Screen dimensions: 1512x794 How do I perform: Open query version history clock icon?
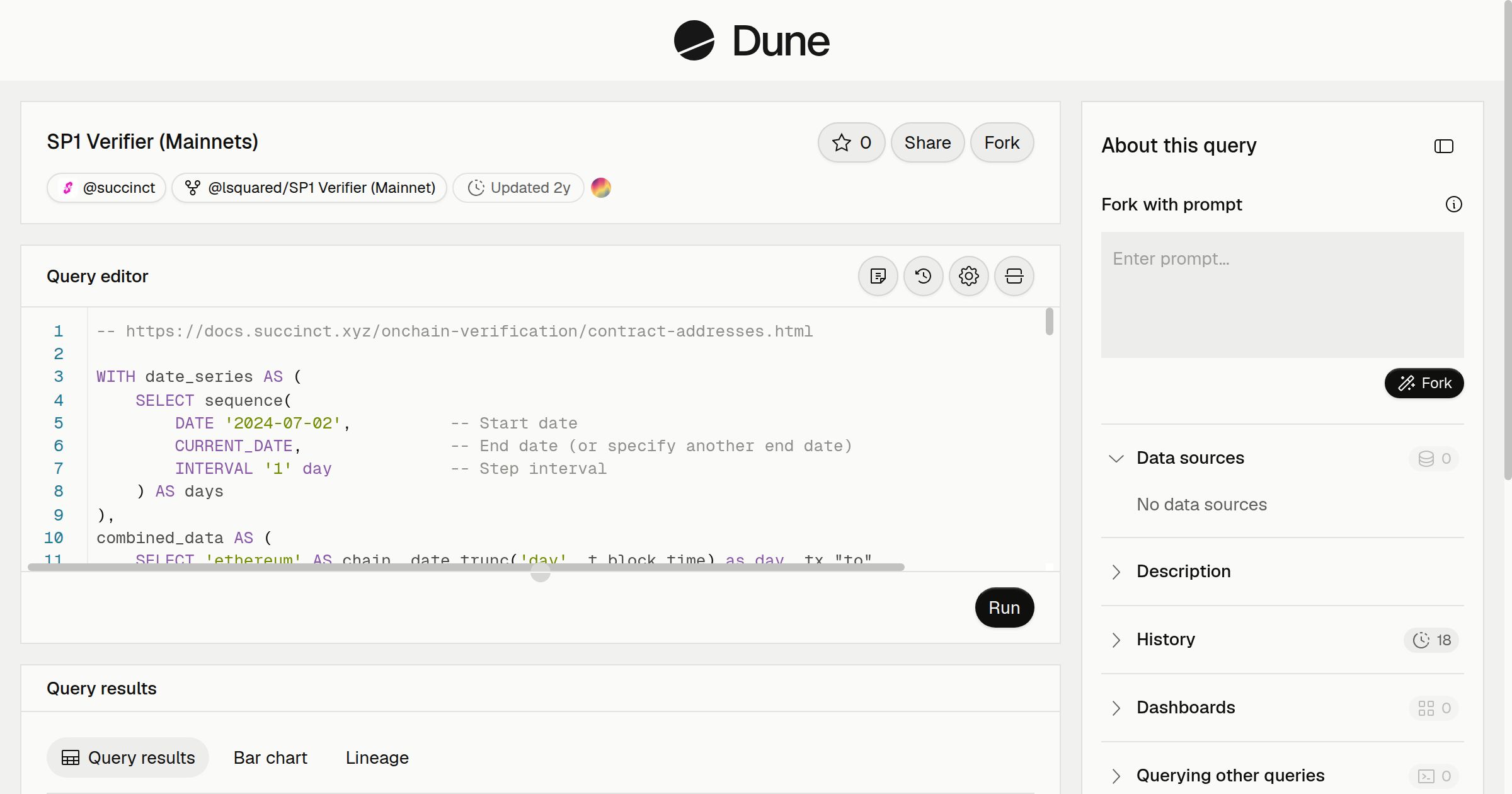click(923, 276)
